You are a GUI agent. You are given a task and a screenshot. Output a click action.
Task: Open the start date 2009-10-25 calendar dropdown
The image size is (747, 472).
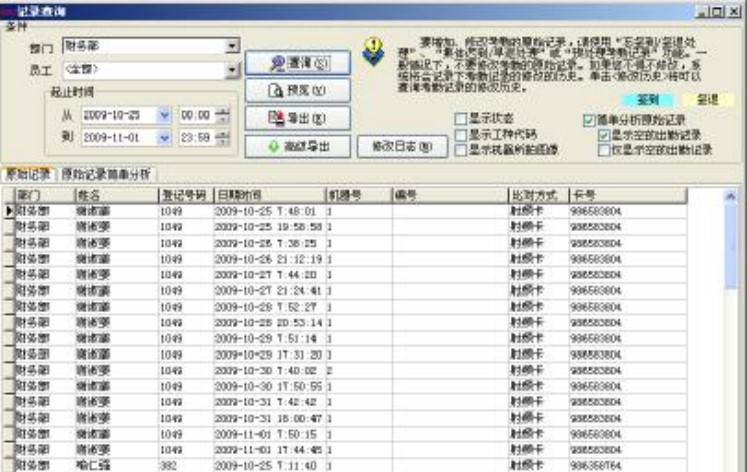(164, 115)
